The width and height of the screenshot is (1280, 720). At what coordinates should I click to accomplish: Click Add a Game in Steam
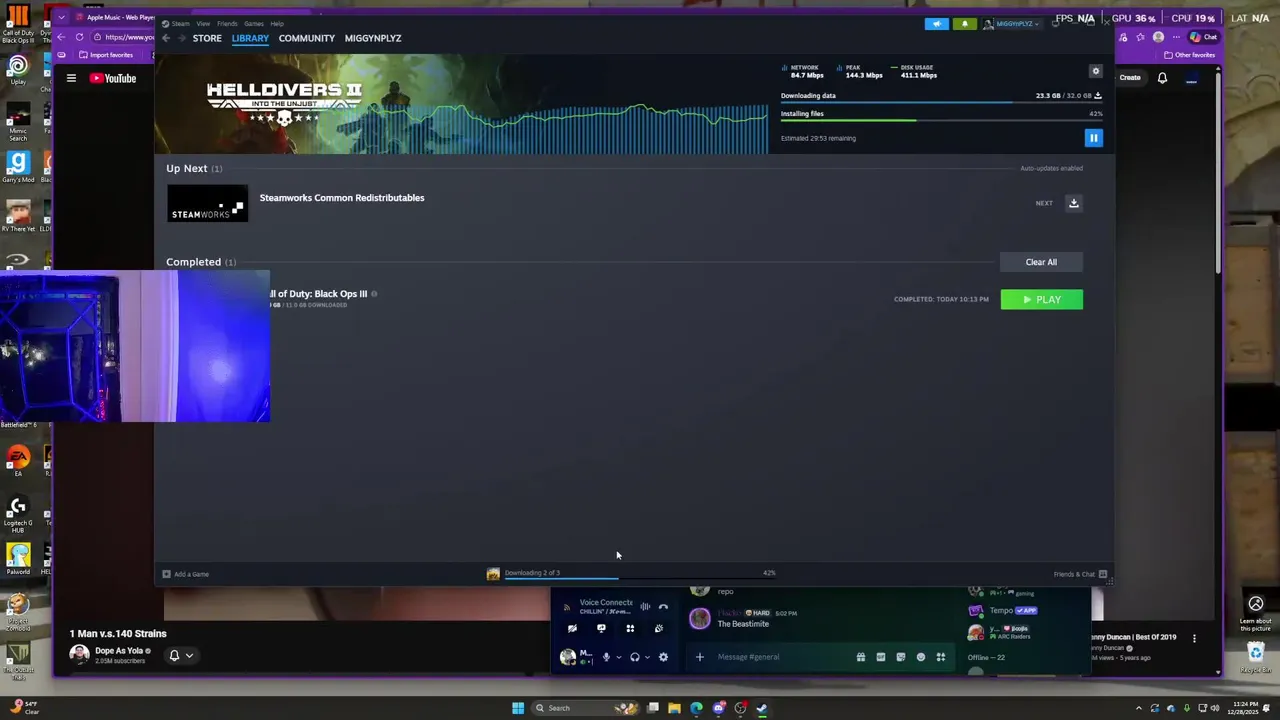(x=186, y=574)
